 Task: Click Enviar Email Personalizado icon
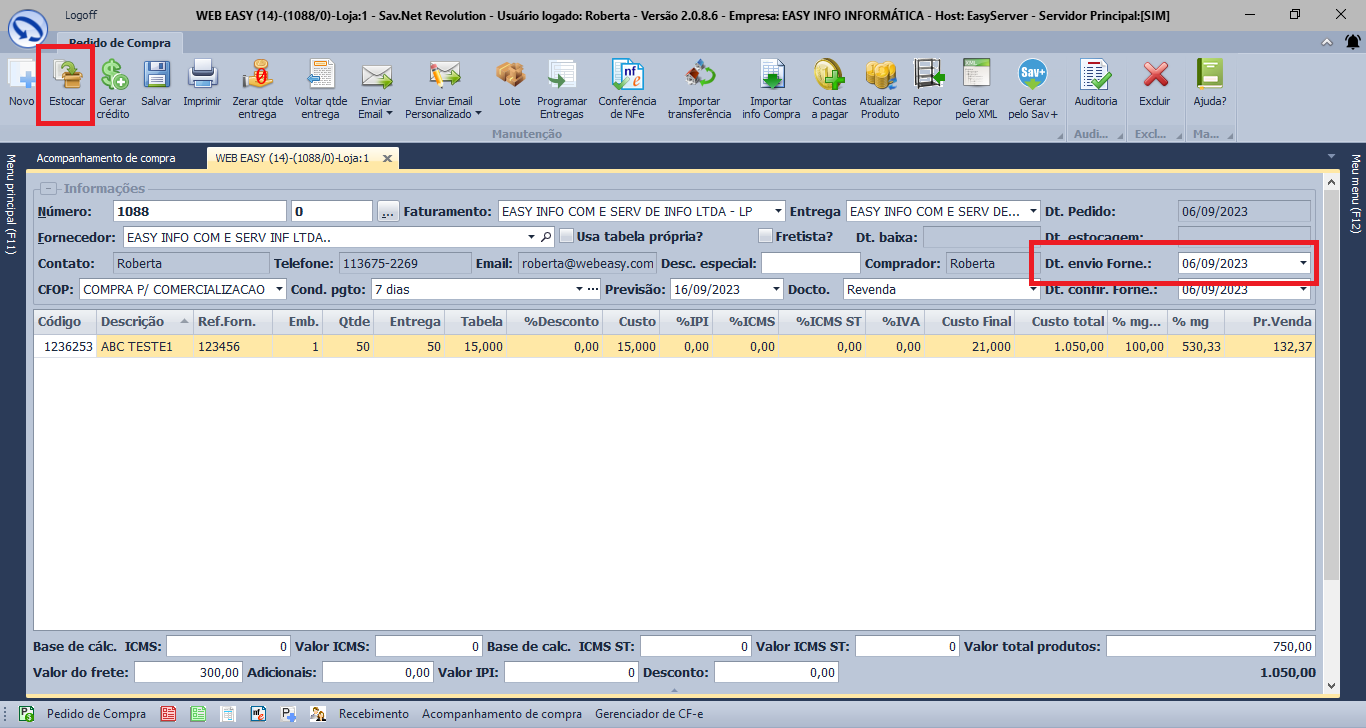tap(443, 75)
